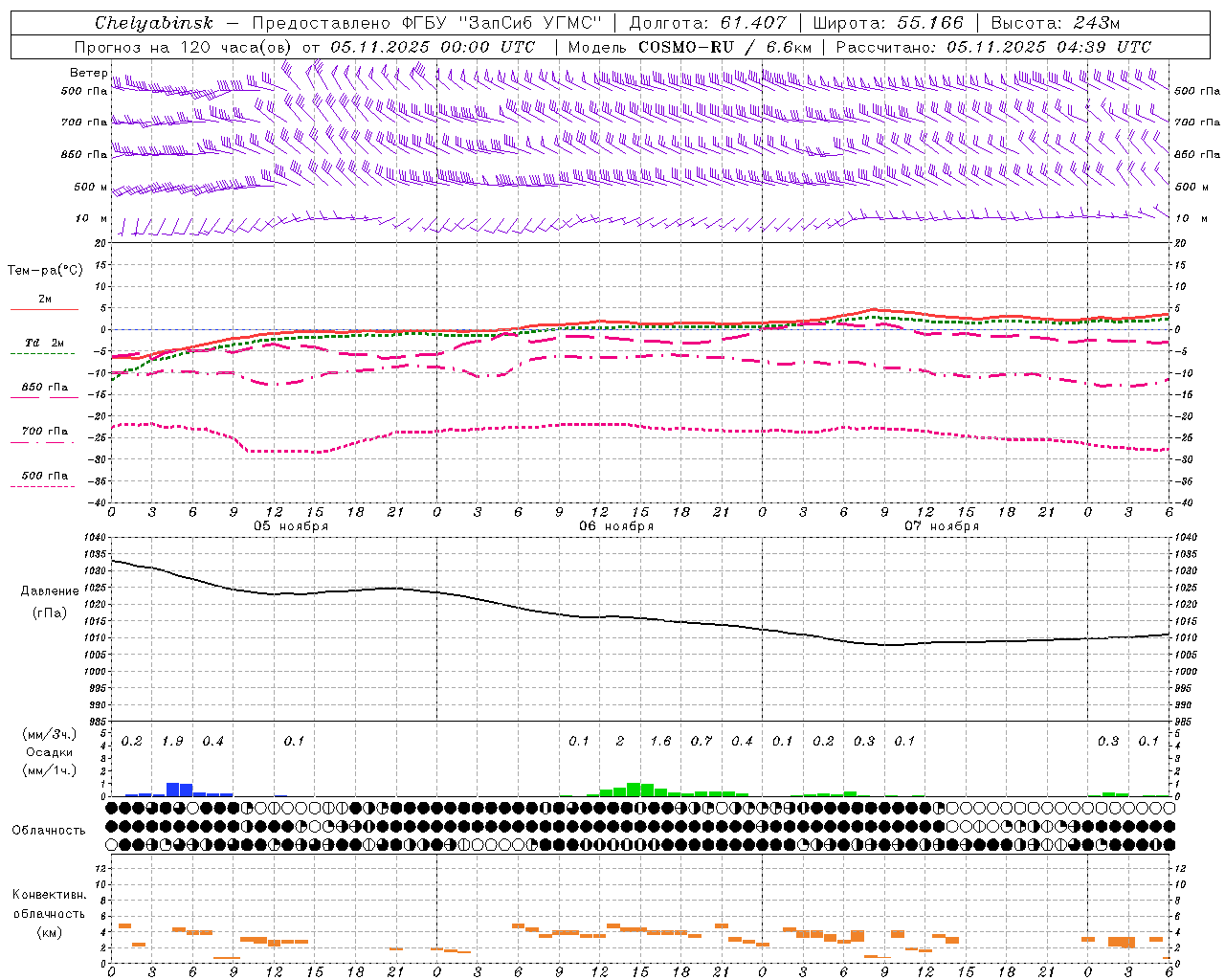The image size is (1225, 980).
Task: Select the text "Предоставлено ФГБУ ЗапСиб УГМС"
Action: coord(428,23)
